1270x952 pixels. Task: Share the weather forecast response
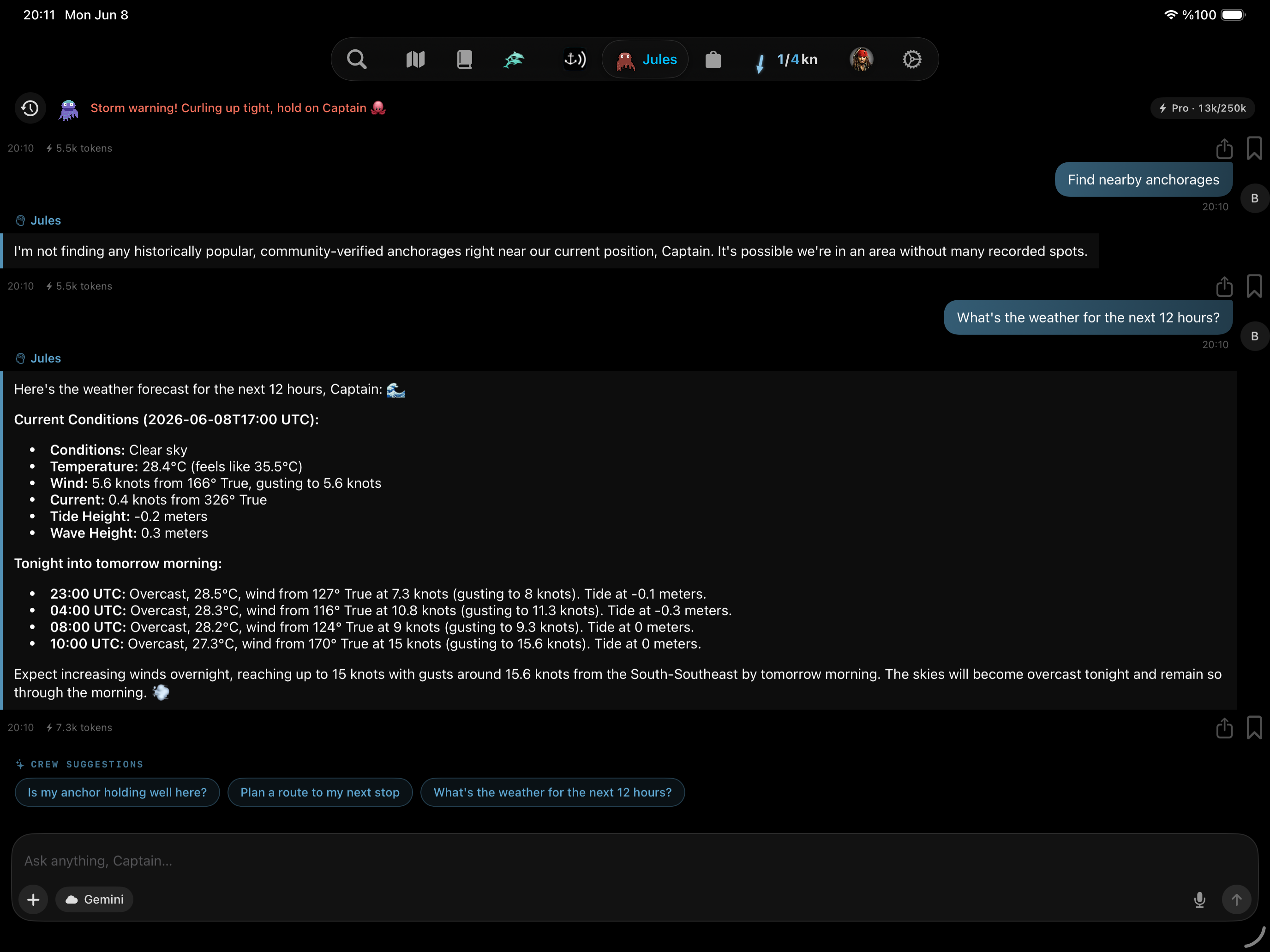click(x=1224, y=728)
